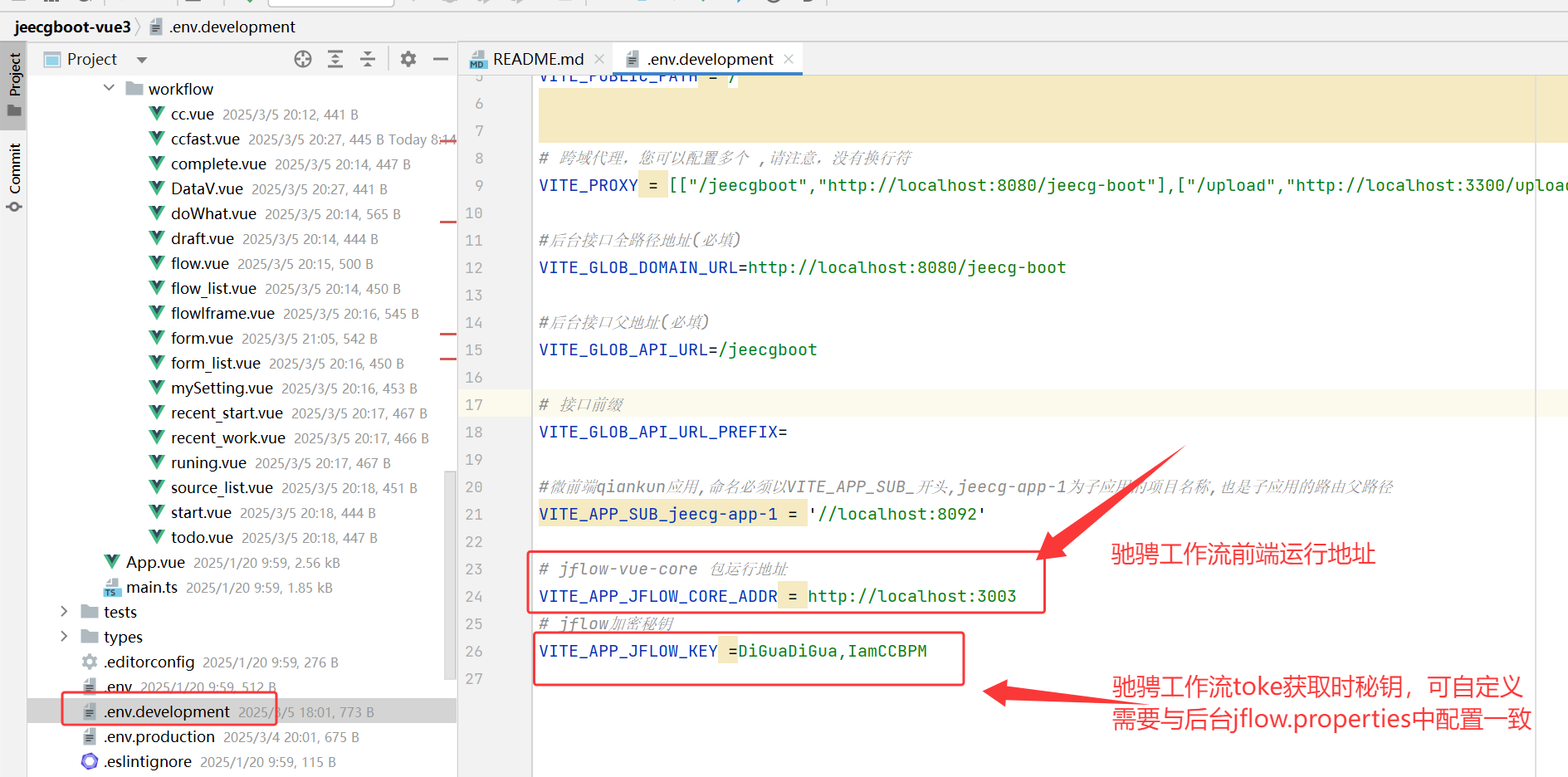This screenshot has height=777, width=1568.
Task: Click the locate-in-project target icon
Action: click(x=303, y=59)
